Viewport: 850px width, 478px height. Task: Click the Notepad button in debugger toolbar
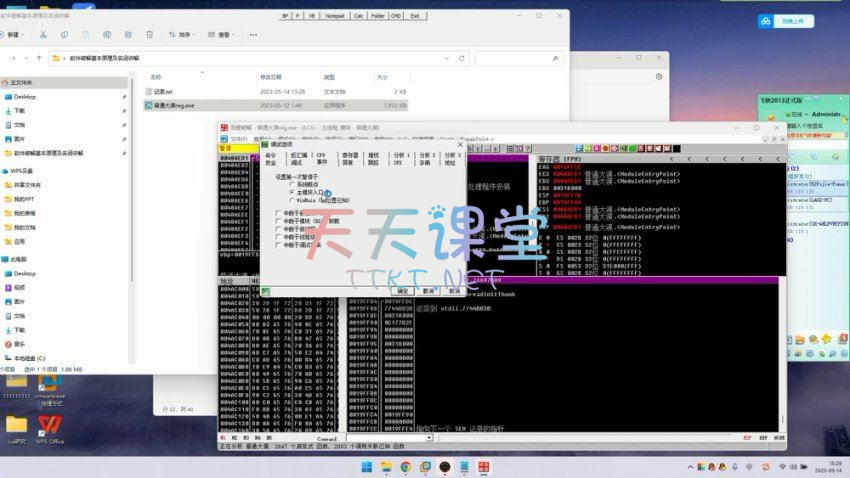tap(334, 16)
